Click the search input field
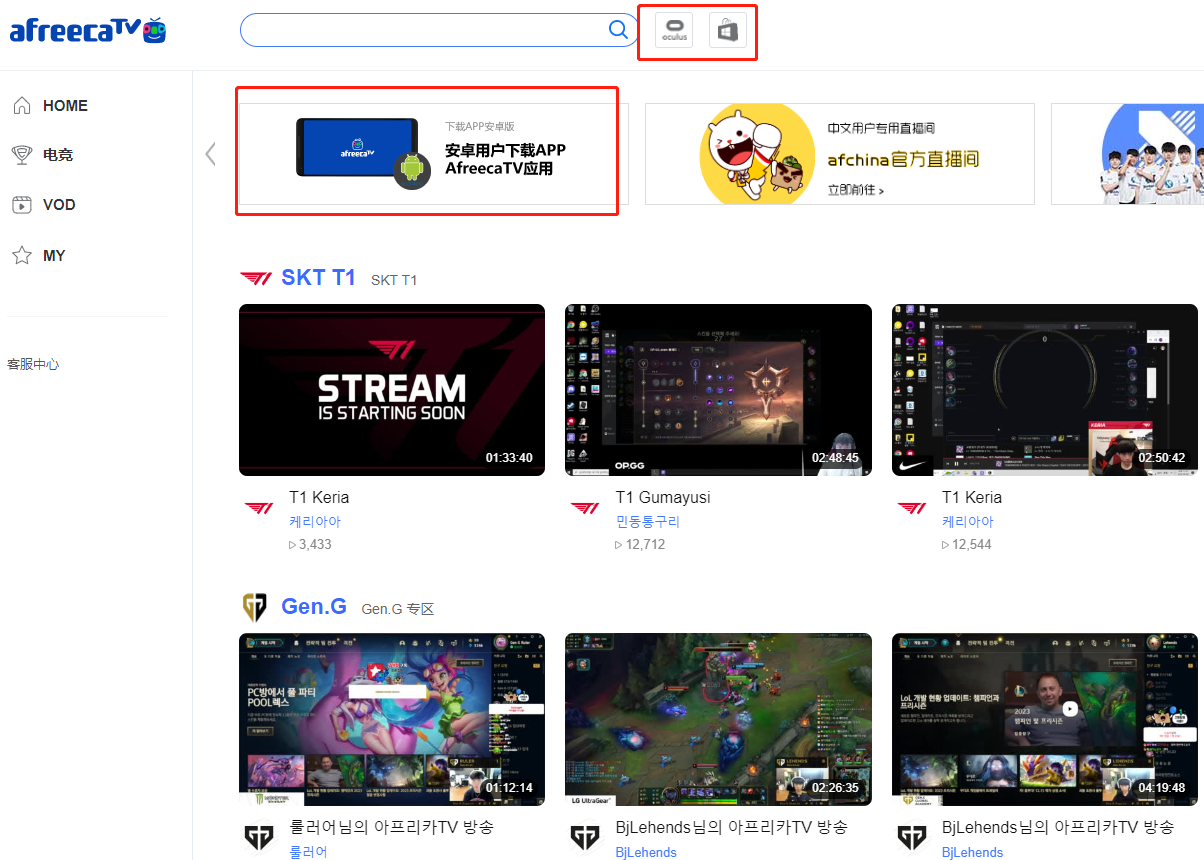This screenshot has height=860, width=1204. click(x=420, y=30)
